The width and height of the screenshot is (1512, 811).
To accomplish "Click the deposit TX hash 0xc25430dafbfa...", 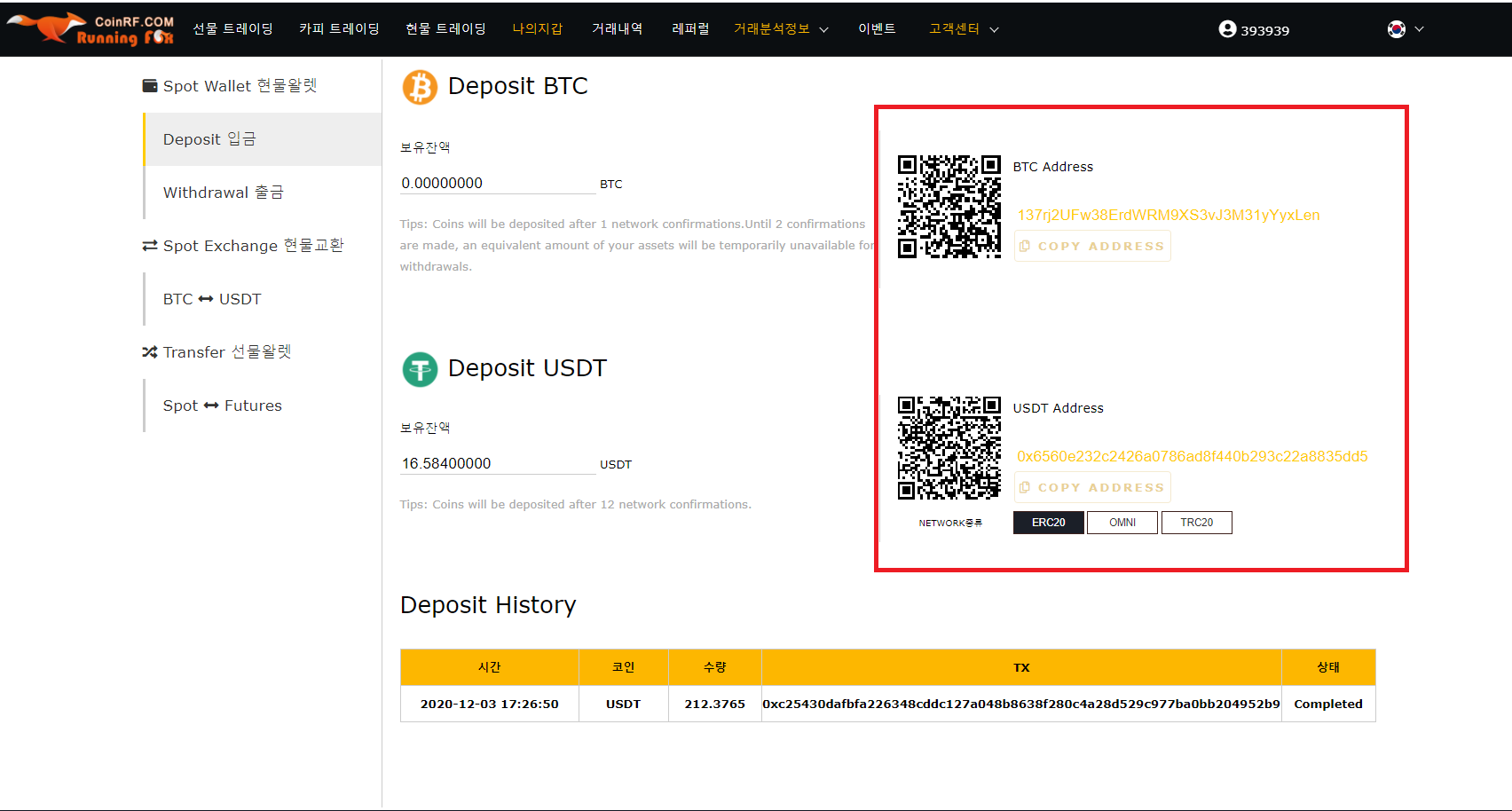I will 1021,705.
